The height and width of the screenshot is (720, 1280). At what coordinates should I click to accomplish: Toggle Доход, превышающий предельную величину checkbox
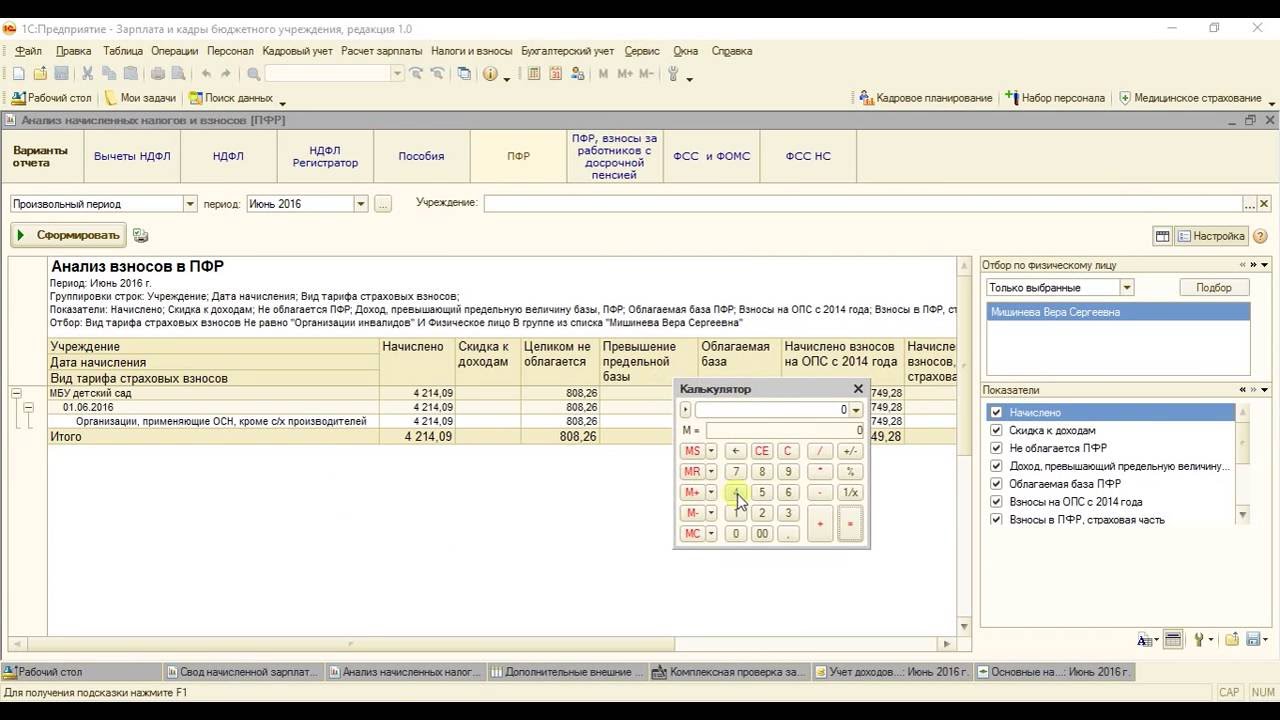coord(996,466)
